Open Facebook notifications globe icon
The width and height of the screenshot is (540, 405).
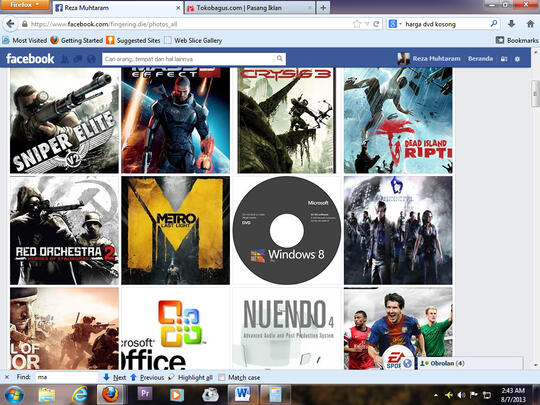coord(91,59)
